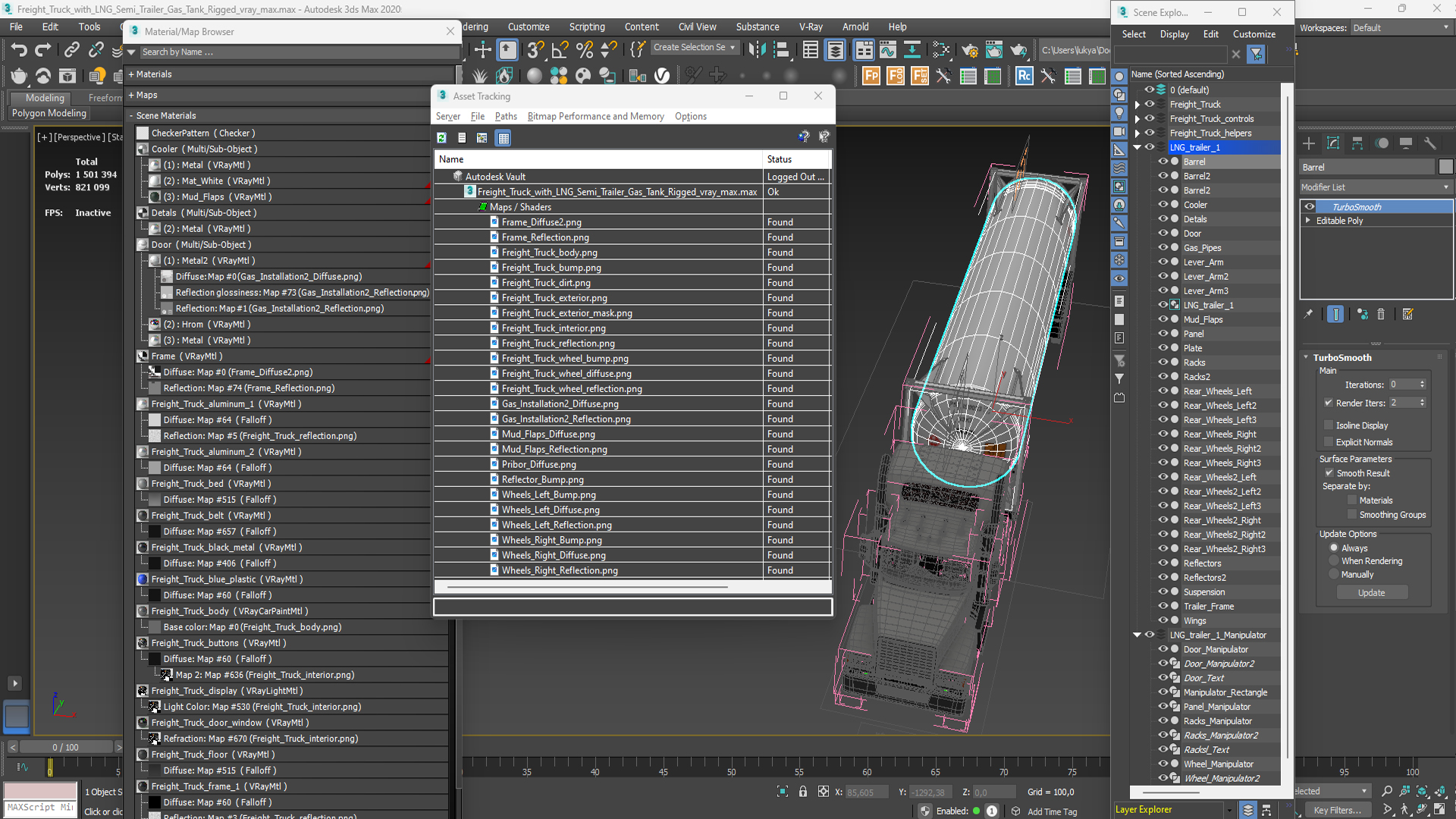Open the Workspaces Default dropdown
The height and width of the screenshot is (819, 1456).
[x=1401, y=28]
